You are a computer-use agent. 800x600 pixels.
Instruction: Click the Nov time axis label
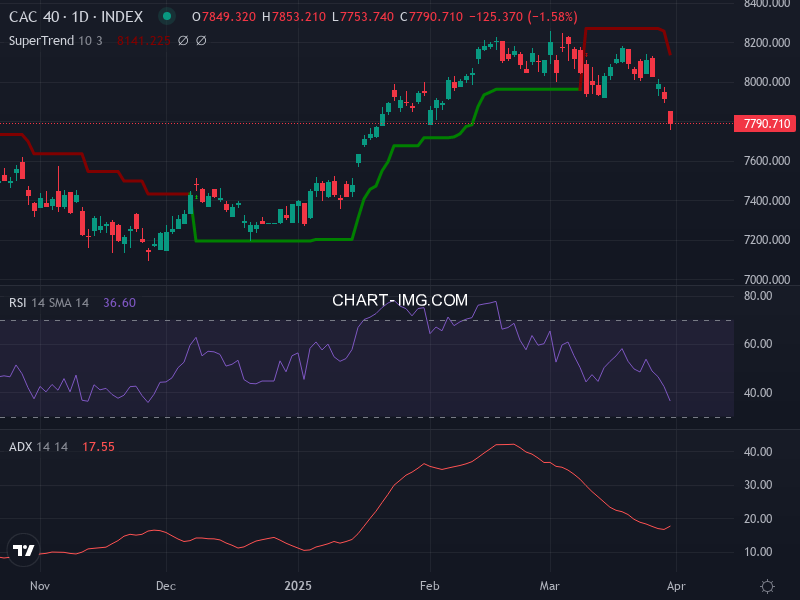click(x=40, y=586)
